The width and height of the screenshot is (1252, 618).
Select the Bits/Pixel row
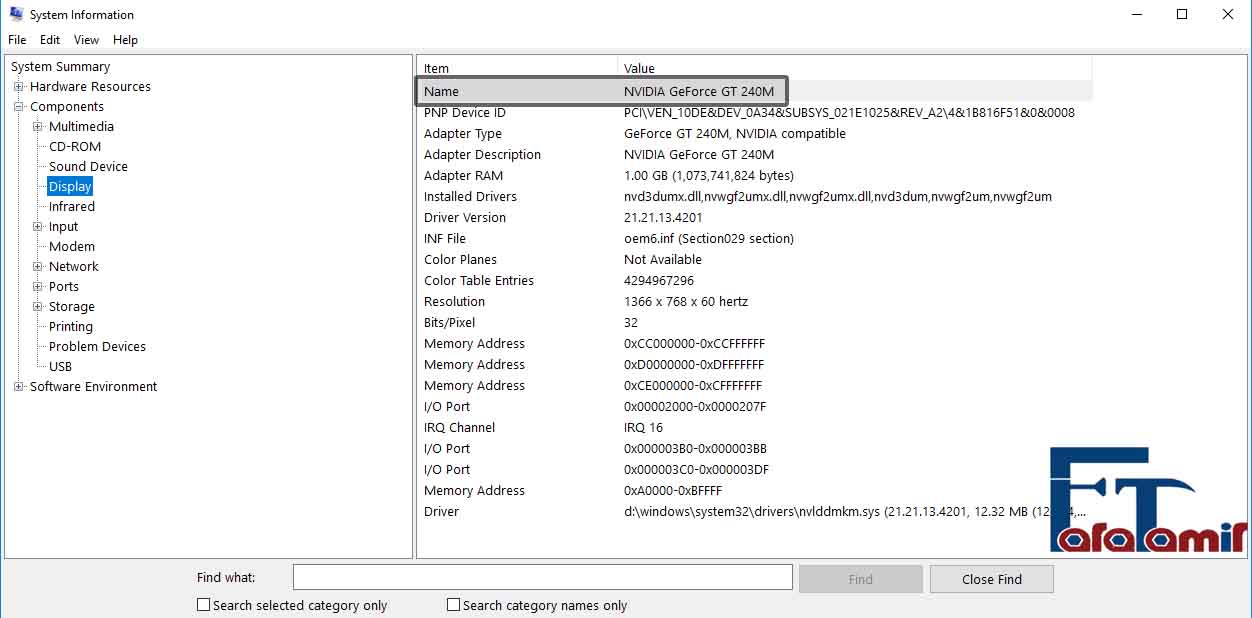point(755,323)
